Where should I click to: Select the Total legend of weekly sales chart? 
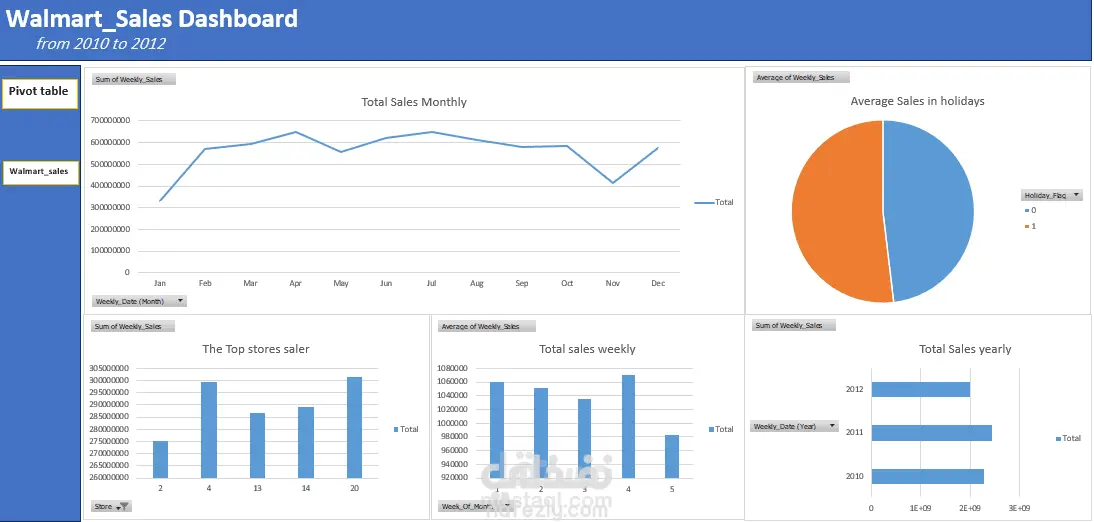point(721,429)
